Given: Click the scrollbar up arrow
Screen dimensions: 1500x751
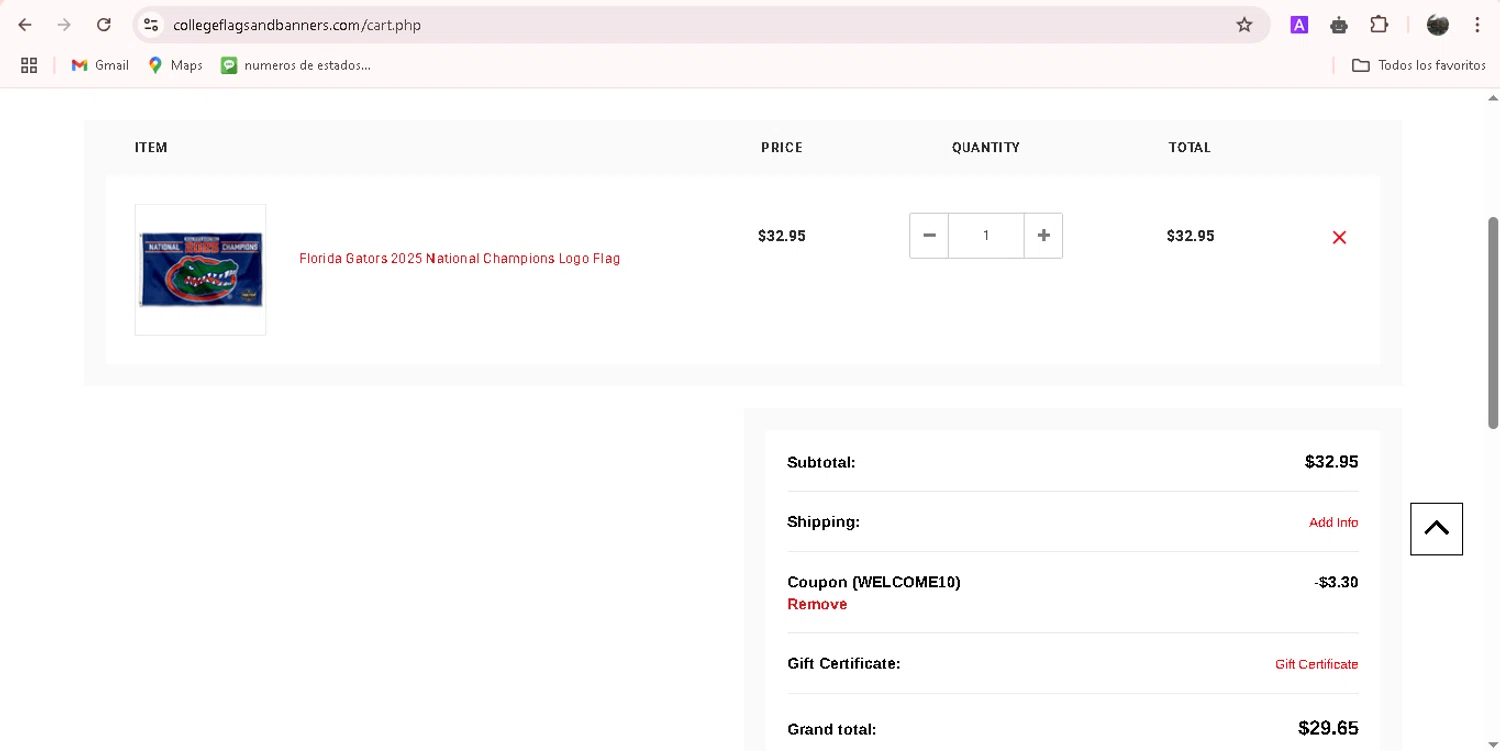Looking at the screenshot, I should (x=1493, y=98).
